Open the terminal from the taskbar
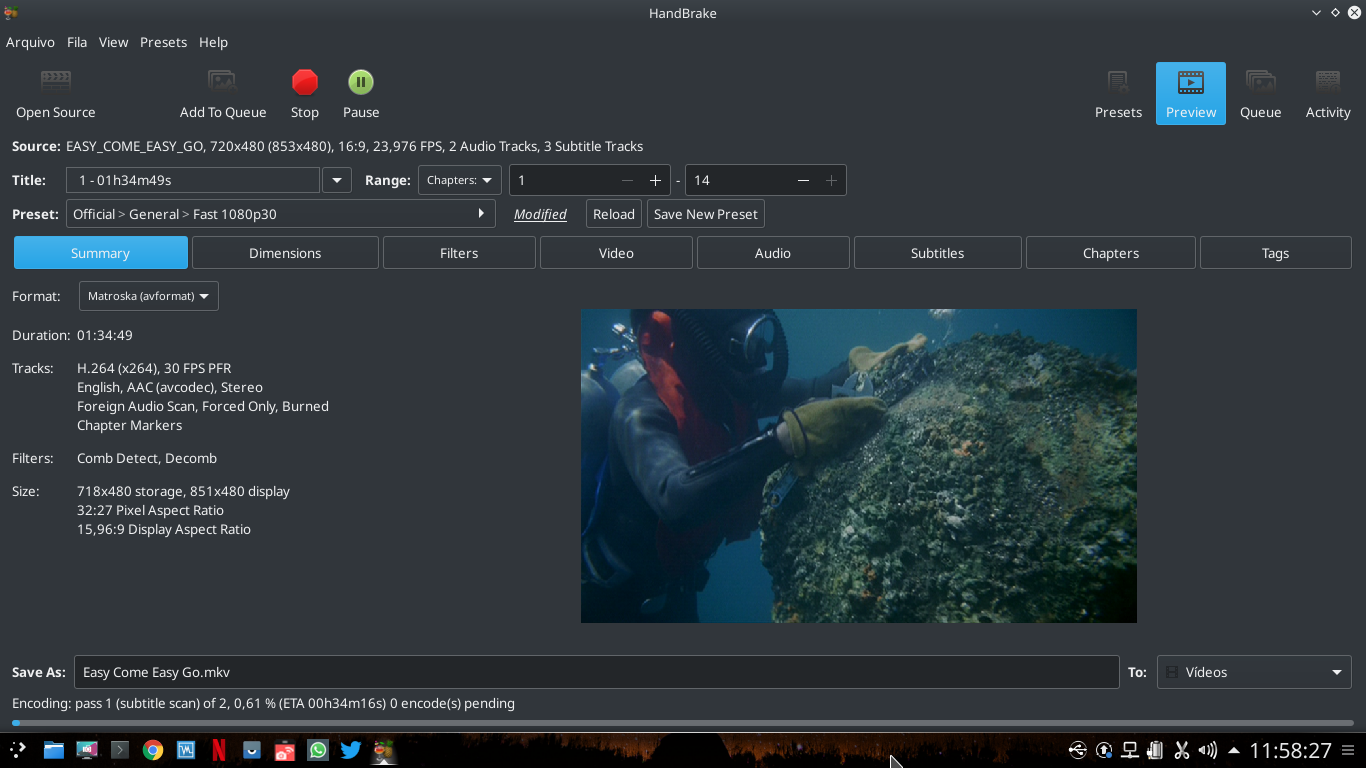The width and height of the screenshot is (1366, 768). [x=120, y=750]
